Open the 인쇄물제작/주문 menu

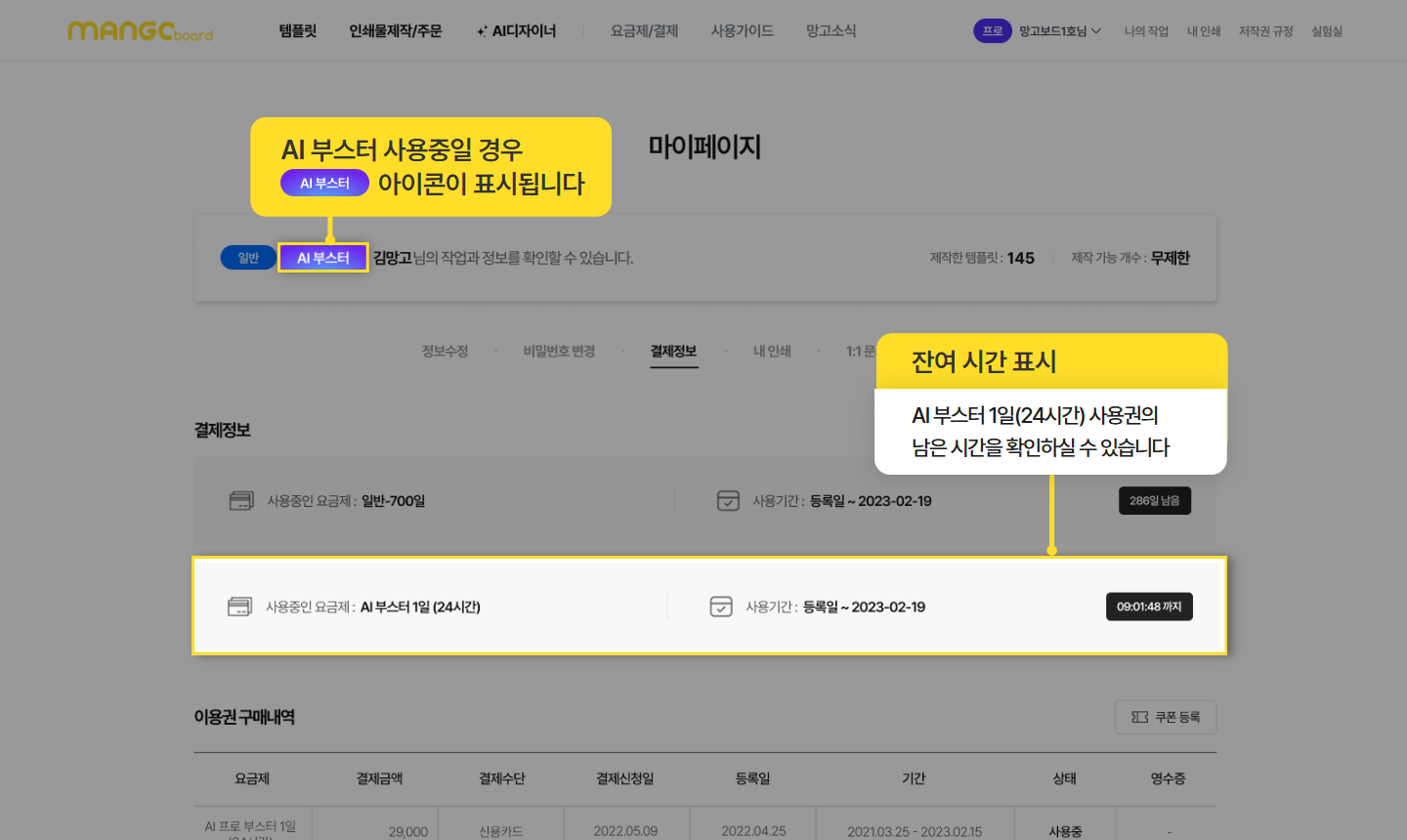[396, 31]
